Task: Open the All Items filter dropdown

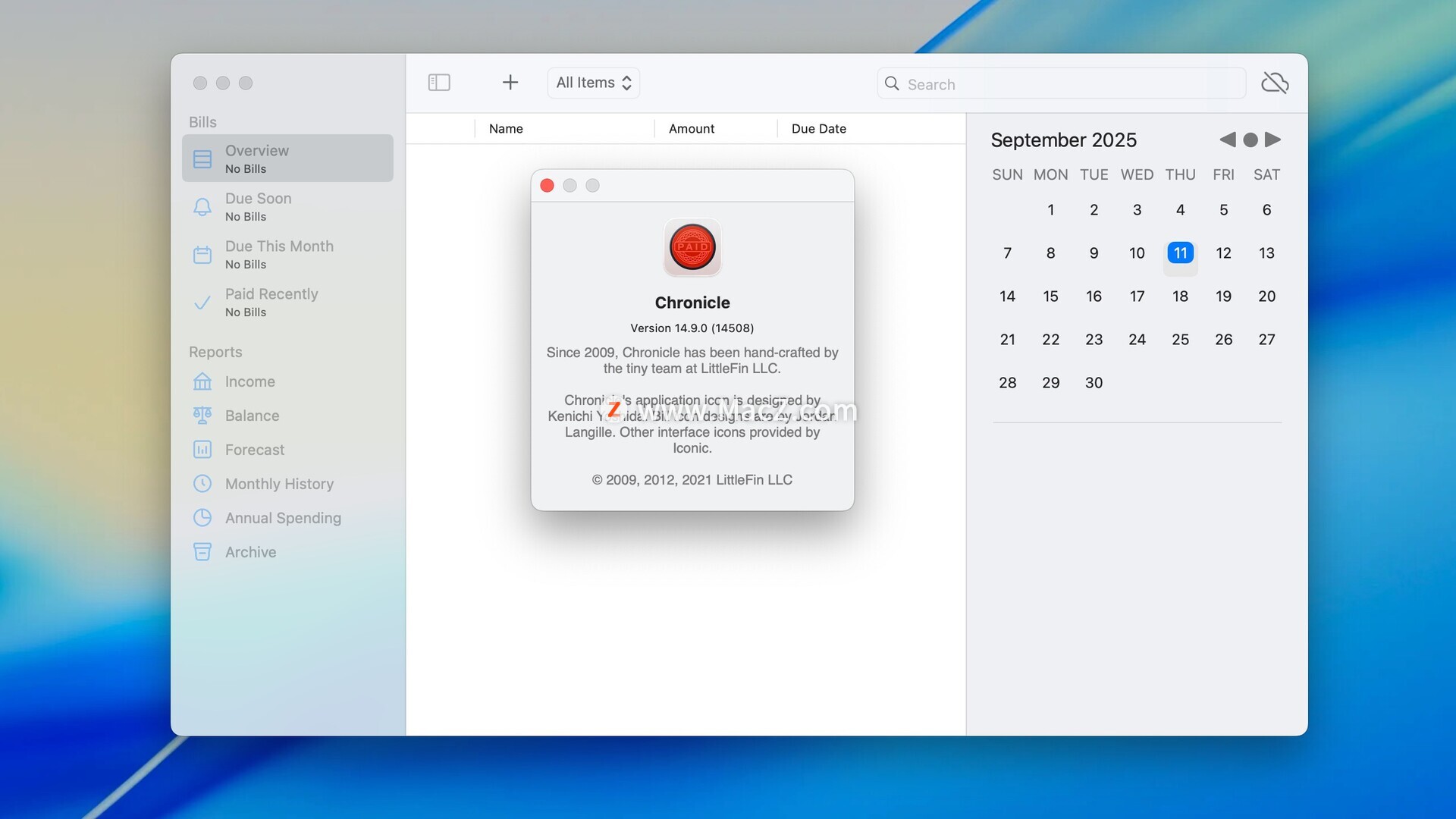Action: pyautogui.click(x=594, y=83)
